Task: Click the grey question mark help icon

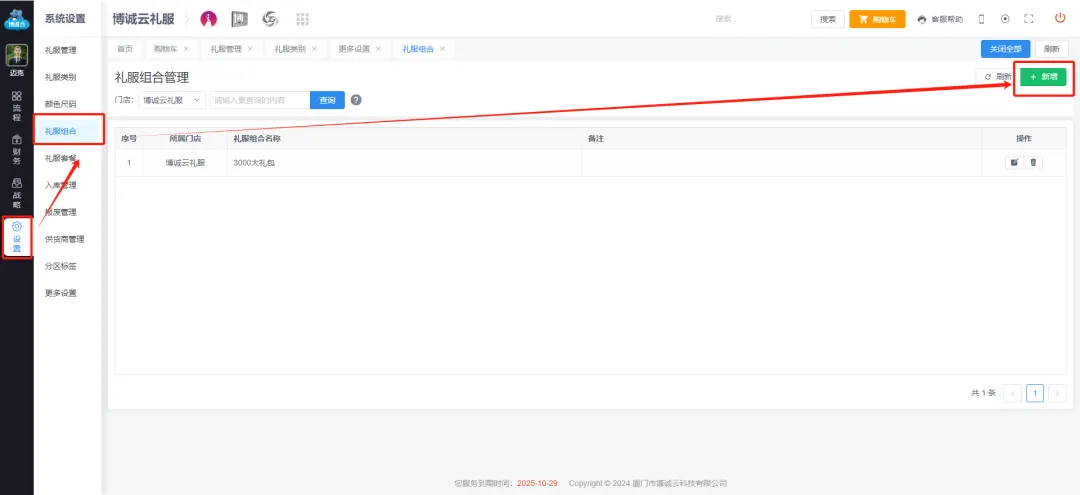Action: (x=356, y=100)
